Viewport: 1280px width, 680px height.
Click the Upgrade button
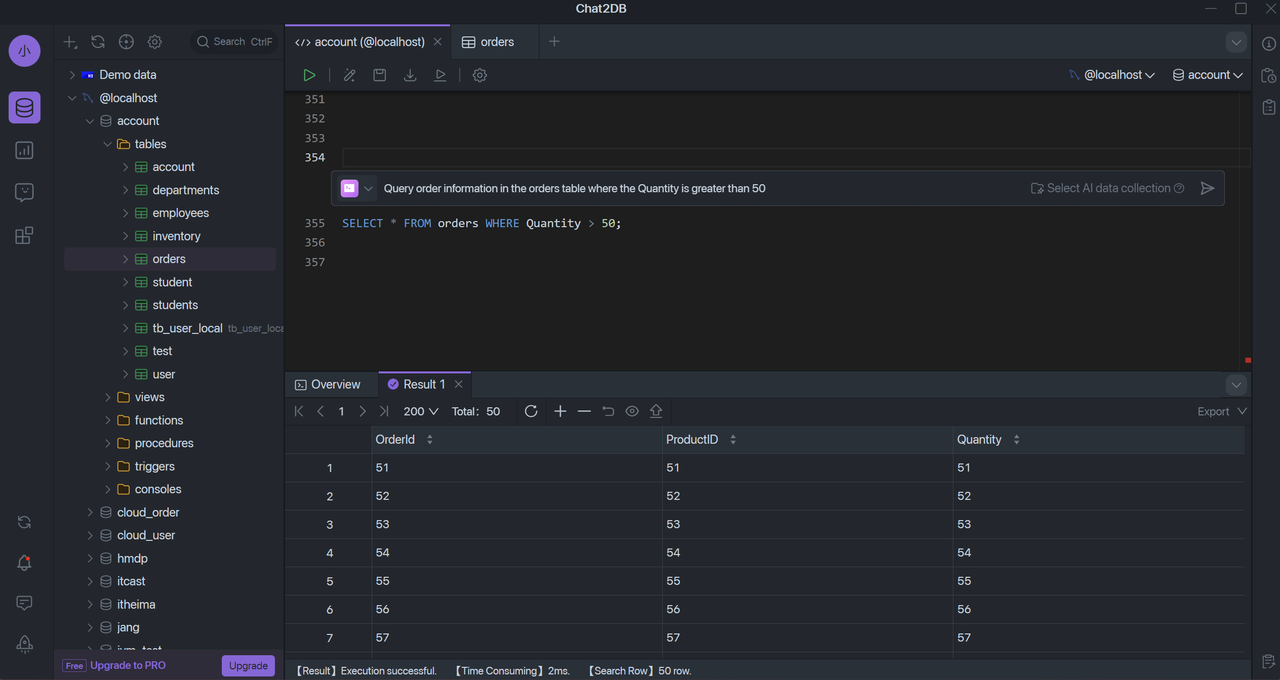pos(248,665)
